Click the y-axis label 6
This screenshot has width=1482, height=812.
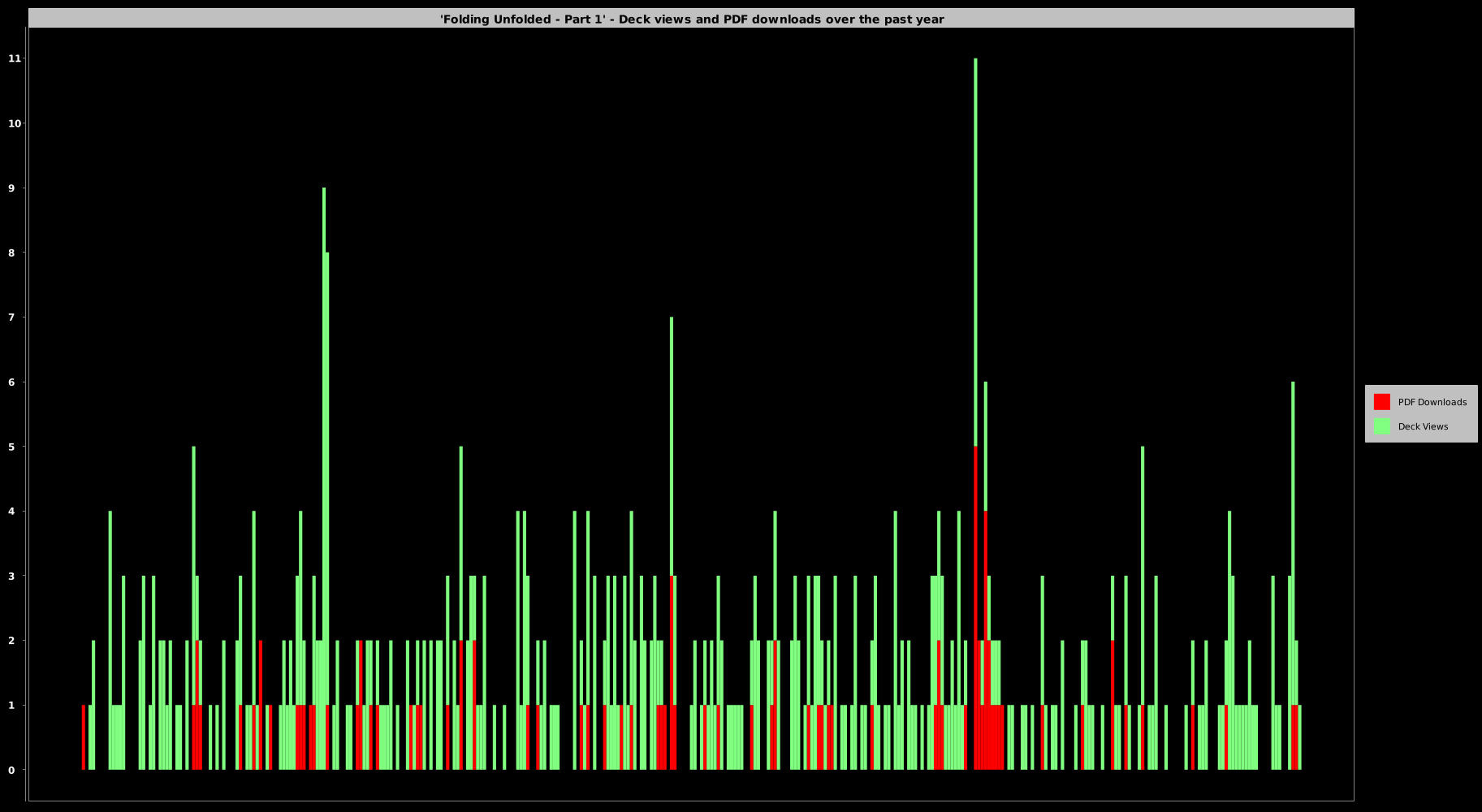point(11,382)
